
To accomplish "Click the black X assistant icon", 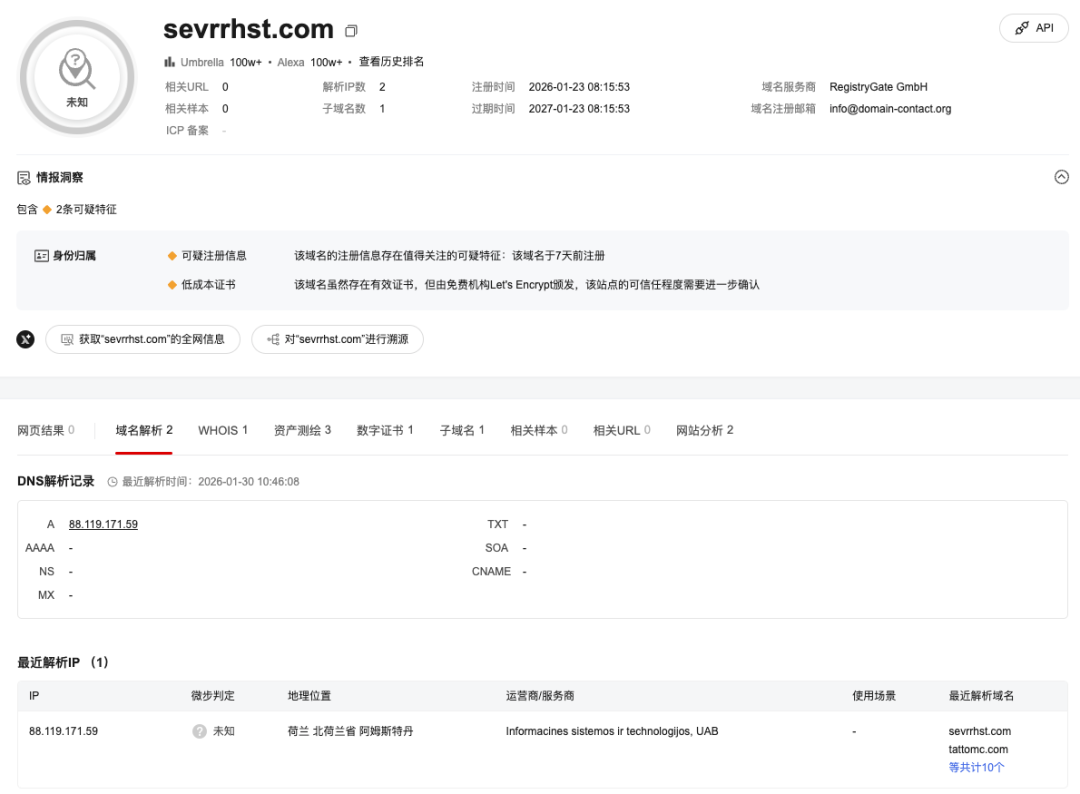I will tap(26, 339).
